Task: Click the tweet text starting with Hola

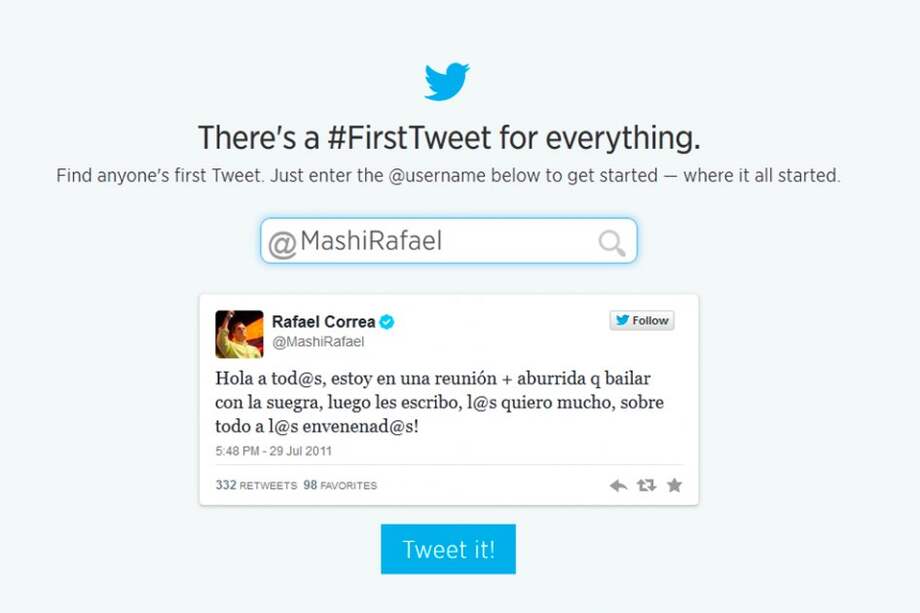Action: click(440, 402)
